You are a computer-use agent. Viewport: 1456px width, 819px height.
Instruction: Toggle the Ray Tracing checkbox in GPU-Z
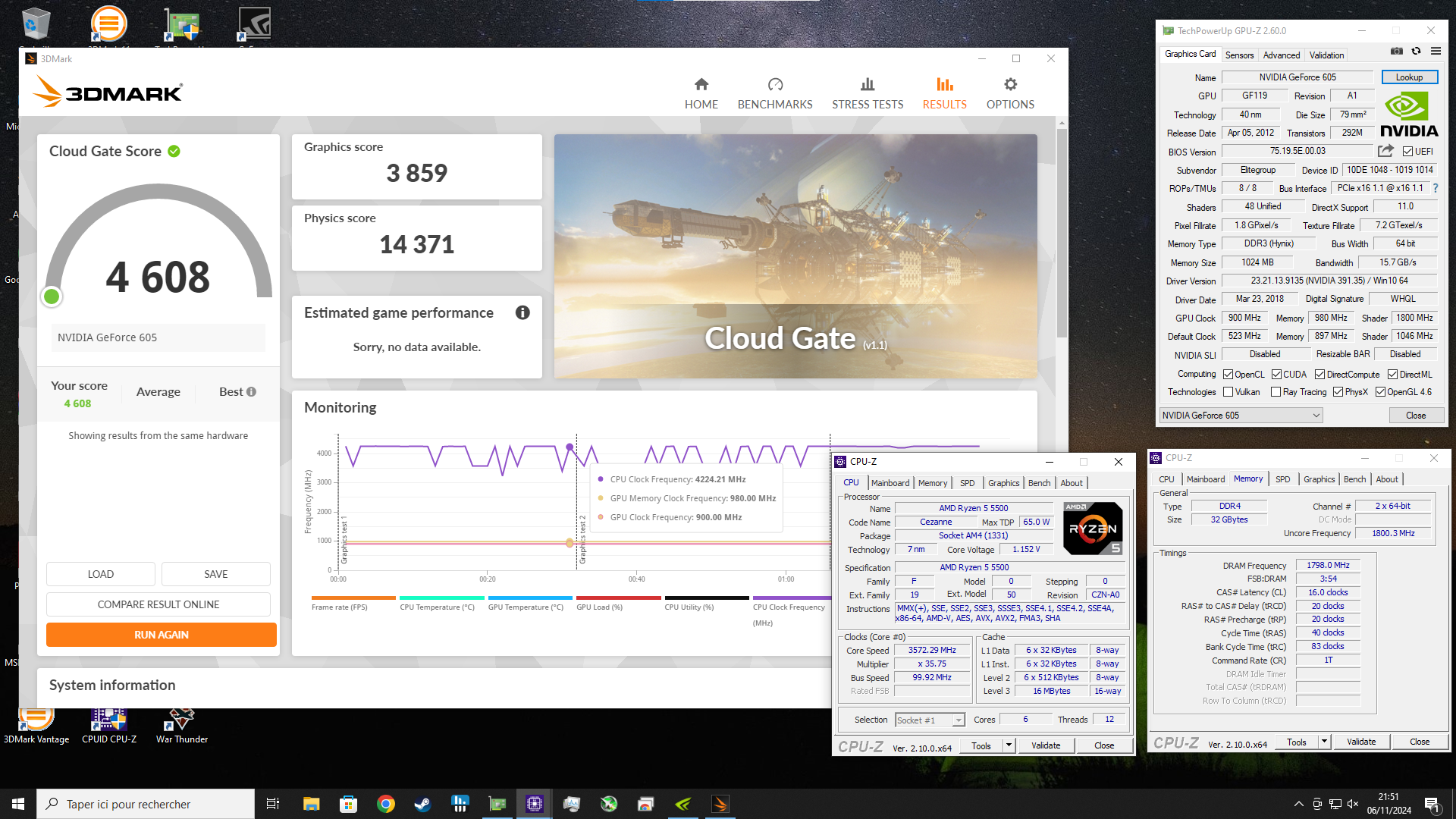pyautogui.click(x=1276, y=392)
